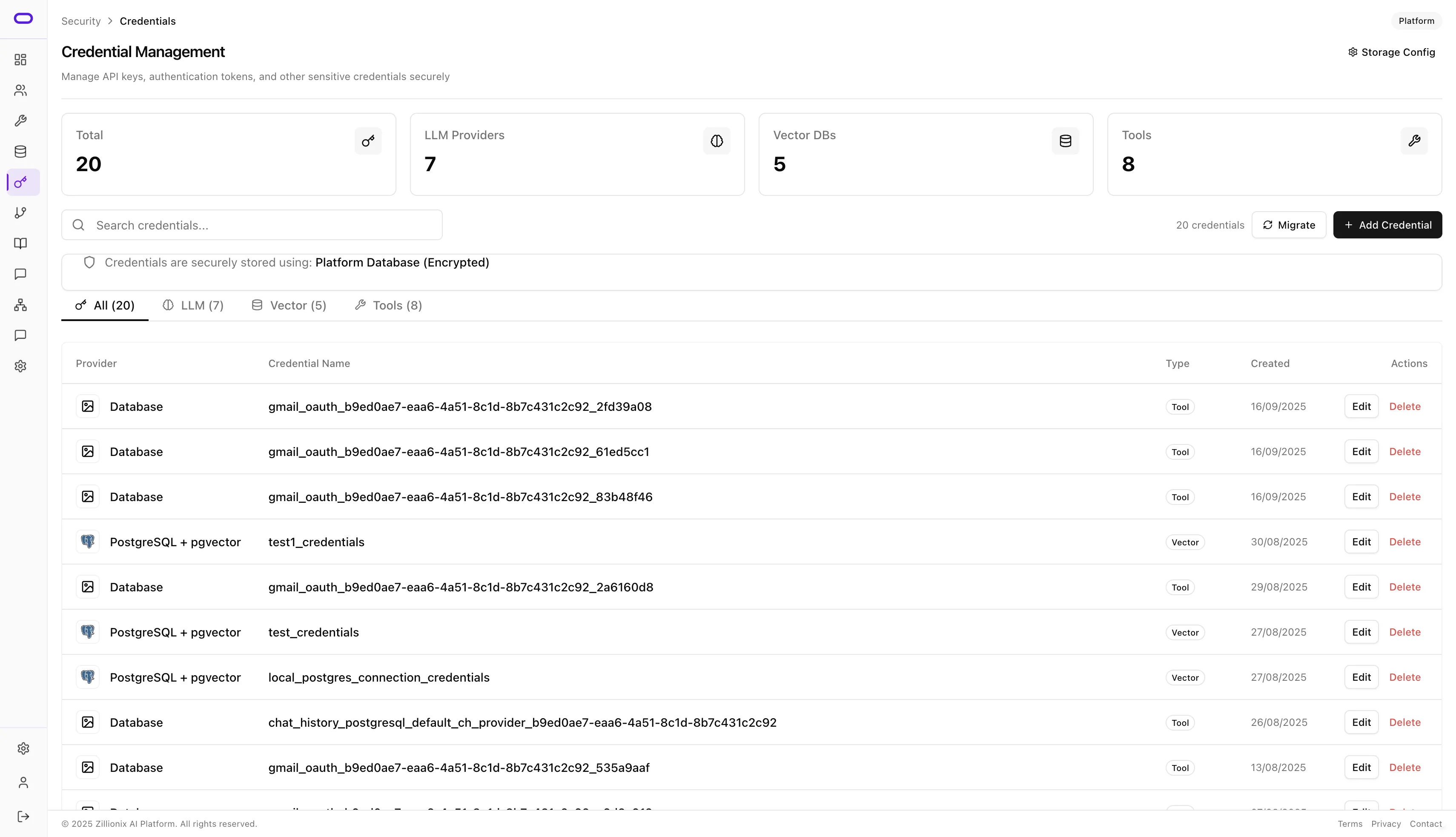Open the dashboard grid icon in sidebar
The height and width of the screenshot is (837, 1456).
click(21, 59)
